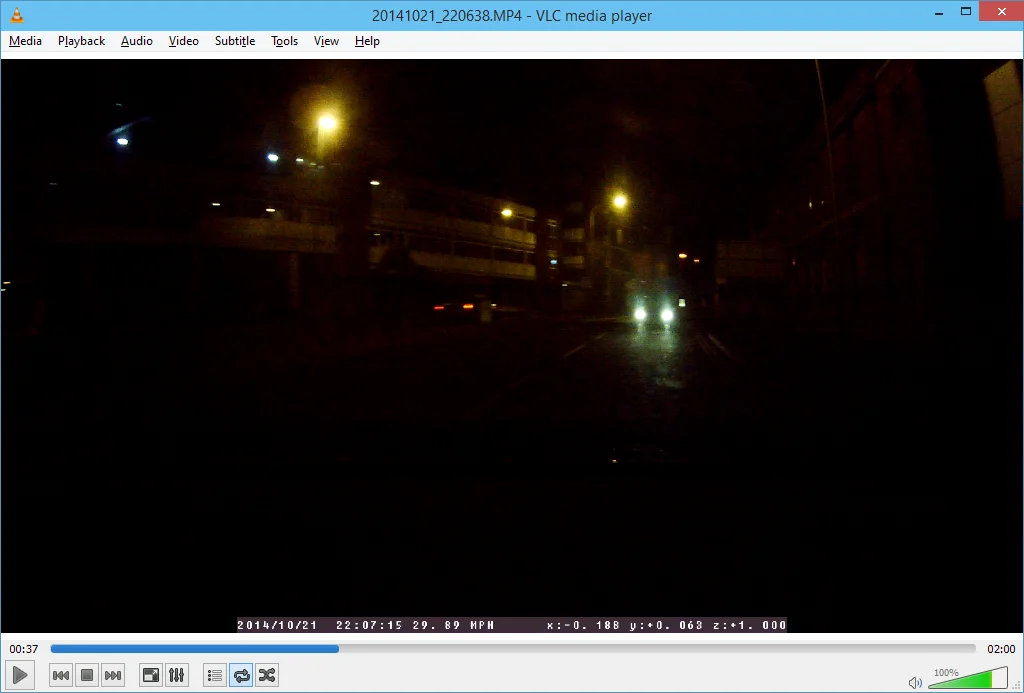Click the seek bar timeline
Screen dimensions: 1024x693
pos(513,649)
